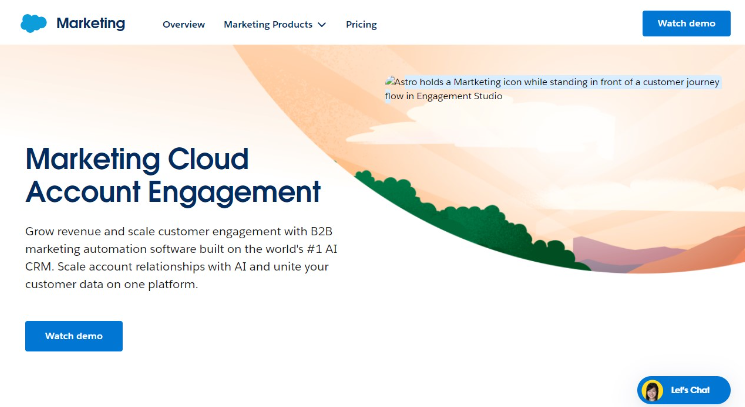Click the Salesforce cloud logo
This screenshot has width=745, height=407.
(33, 23)
